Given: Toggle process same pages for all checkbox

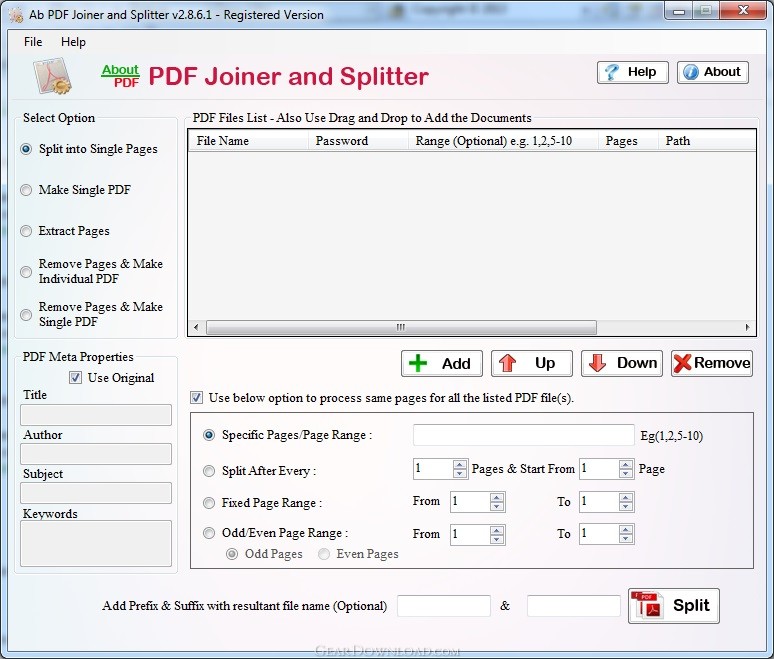Looking at the screenshot, I should 196,397.
